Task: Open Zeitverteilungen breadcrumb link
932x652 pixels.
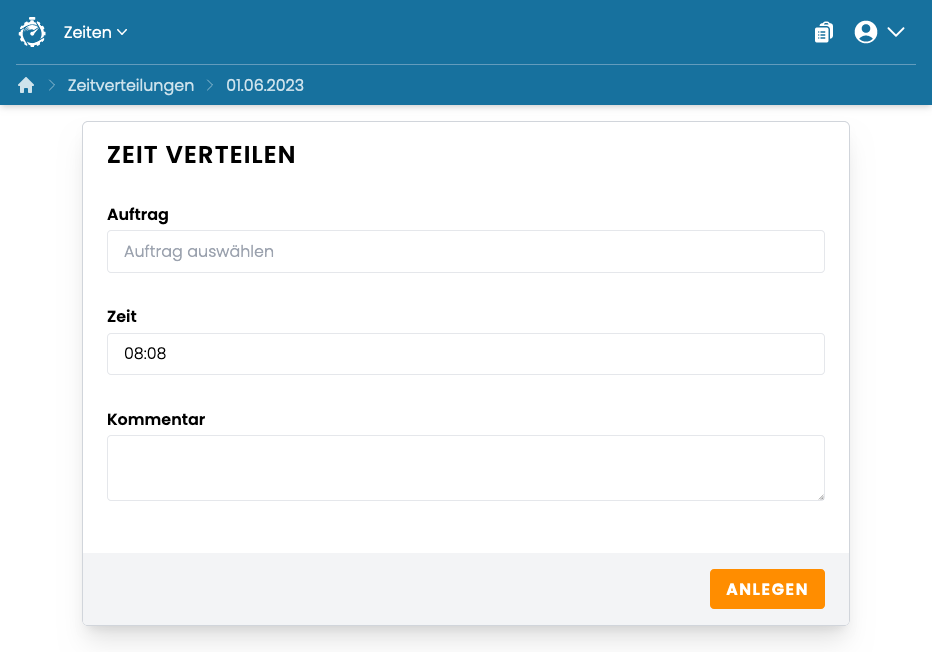Action: click(x=131, y=86)
